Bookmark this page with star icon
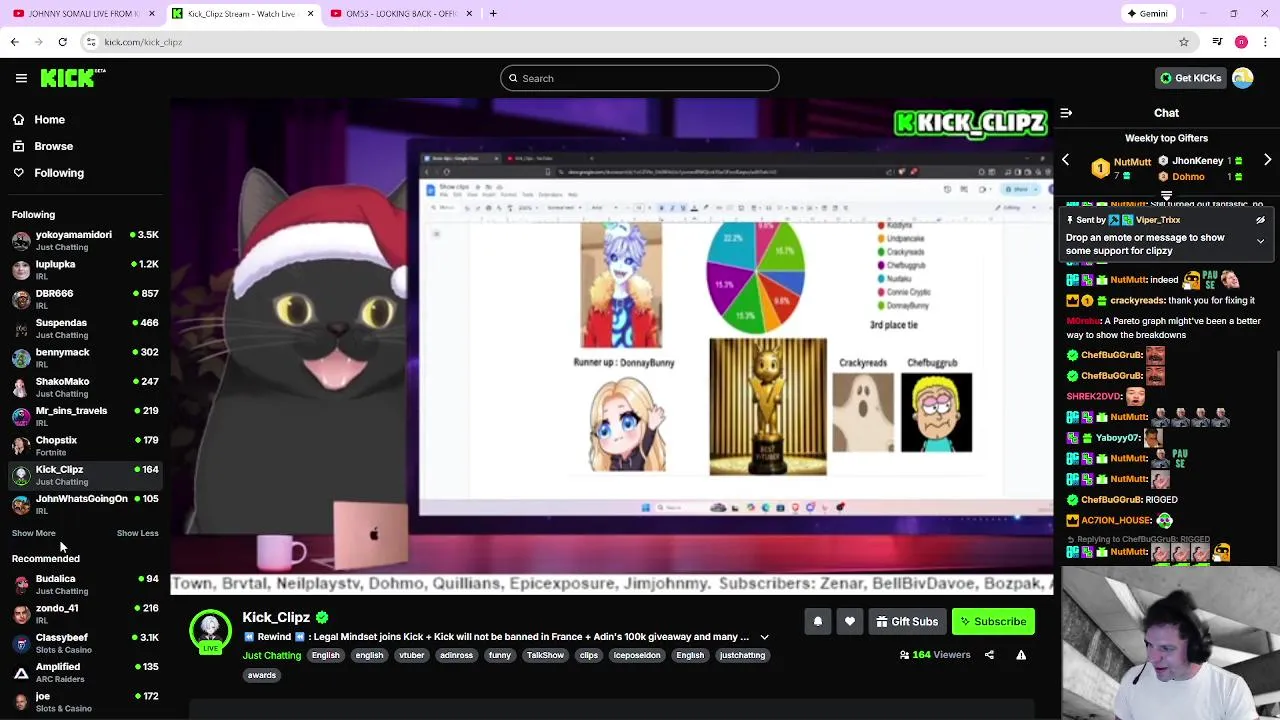This screenshot has width=1280, height=720. pyautogui.click(x=1184, y=42)
